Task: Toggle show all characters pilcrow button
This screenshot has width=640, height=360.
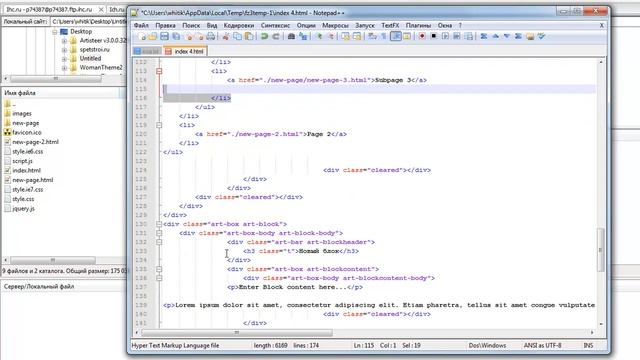Action: (384, 37)
